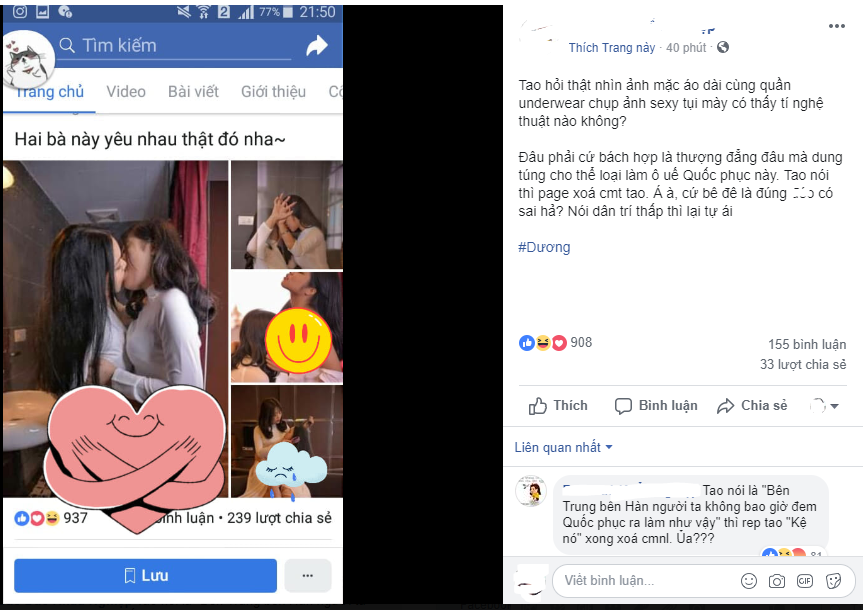
Task: Click the Thích Trang này link
Action: point(612,48)
